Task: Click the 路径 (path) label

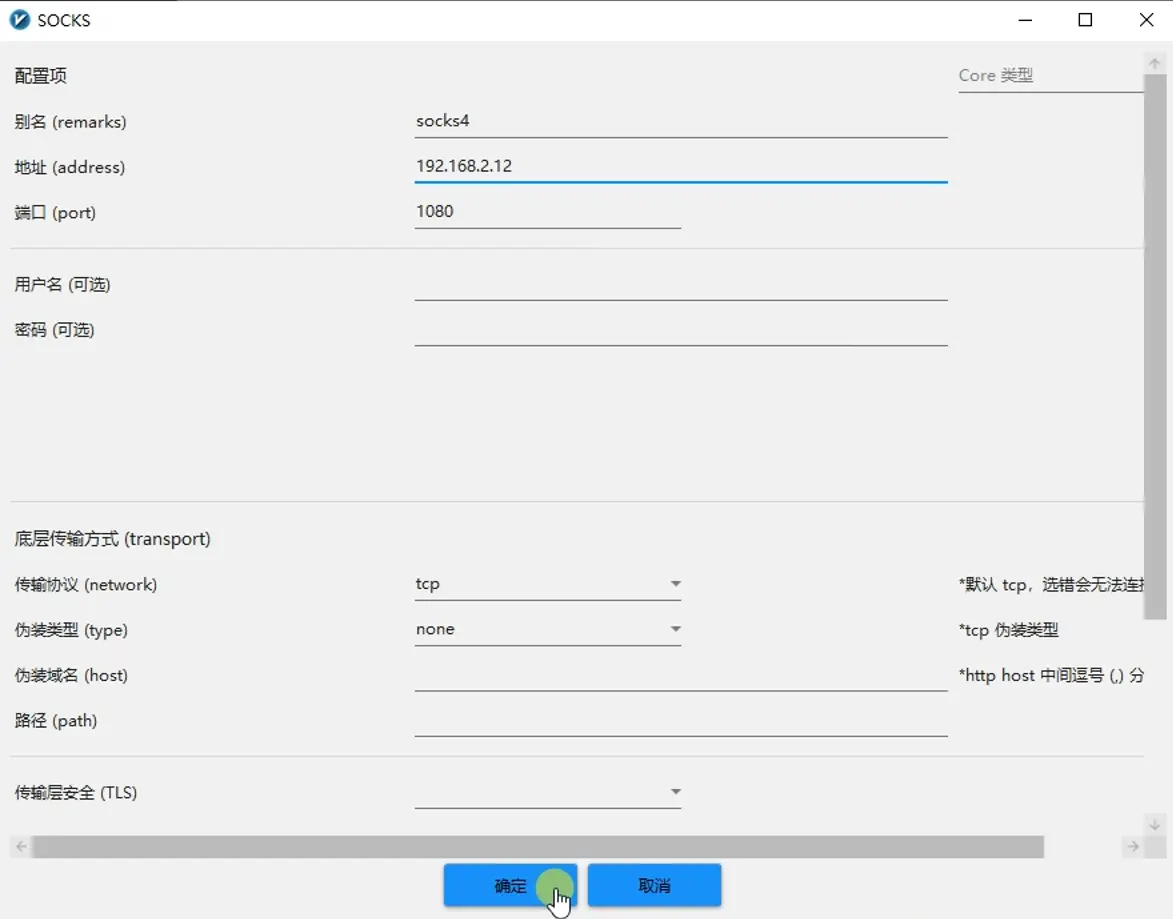Action: click(56, 721)
